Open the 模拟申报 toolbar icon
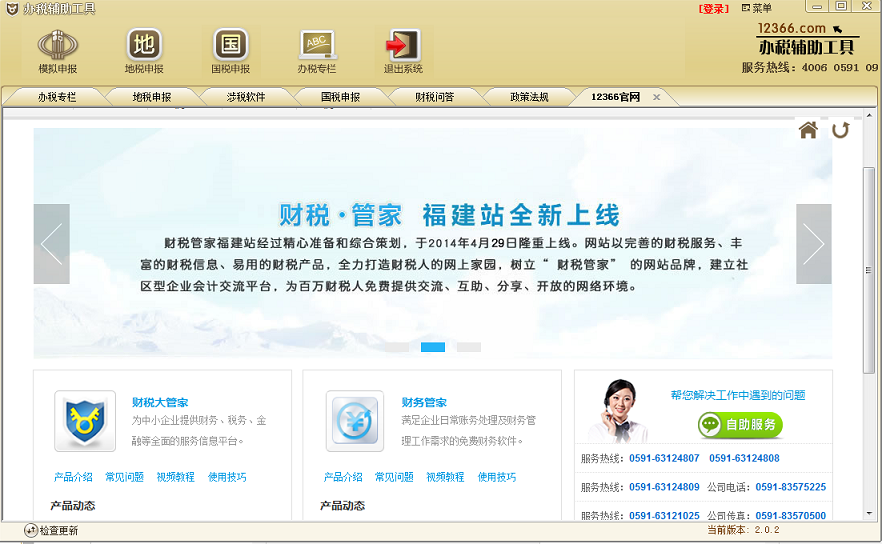882x544 pixels. tap(57, 46)
